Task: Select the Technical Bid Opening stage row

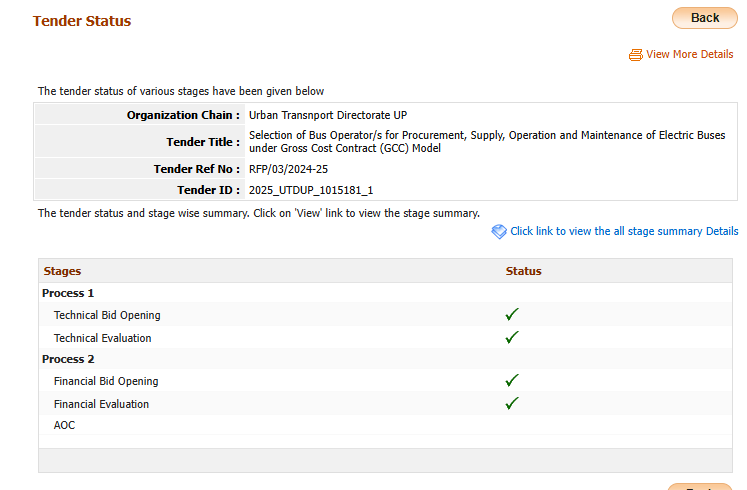Action: pos(385,315)
